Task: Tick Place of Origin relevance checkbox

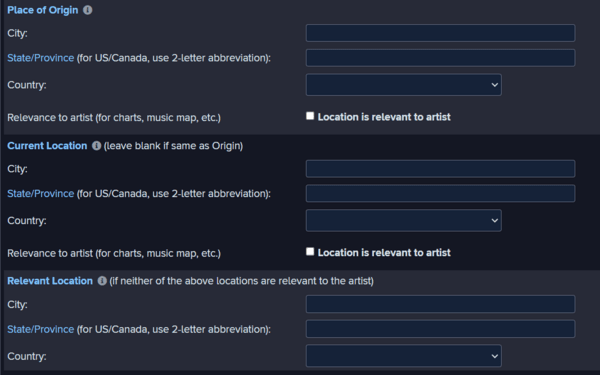Action: (310, 116)
